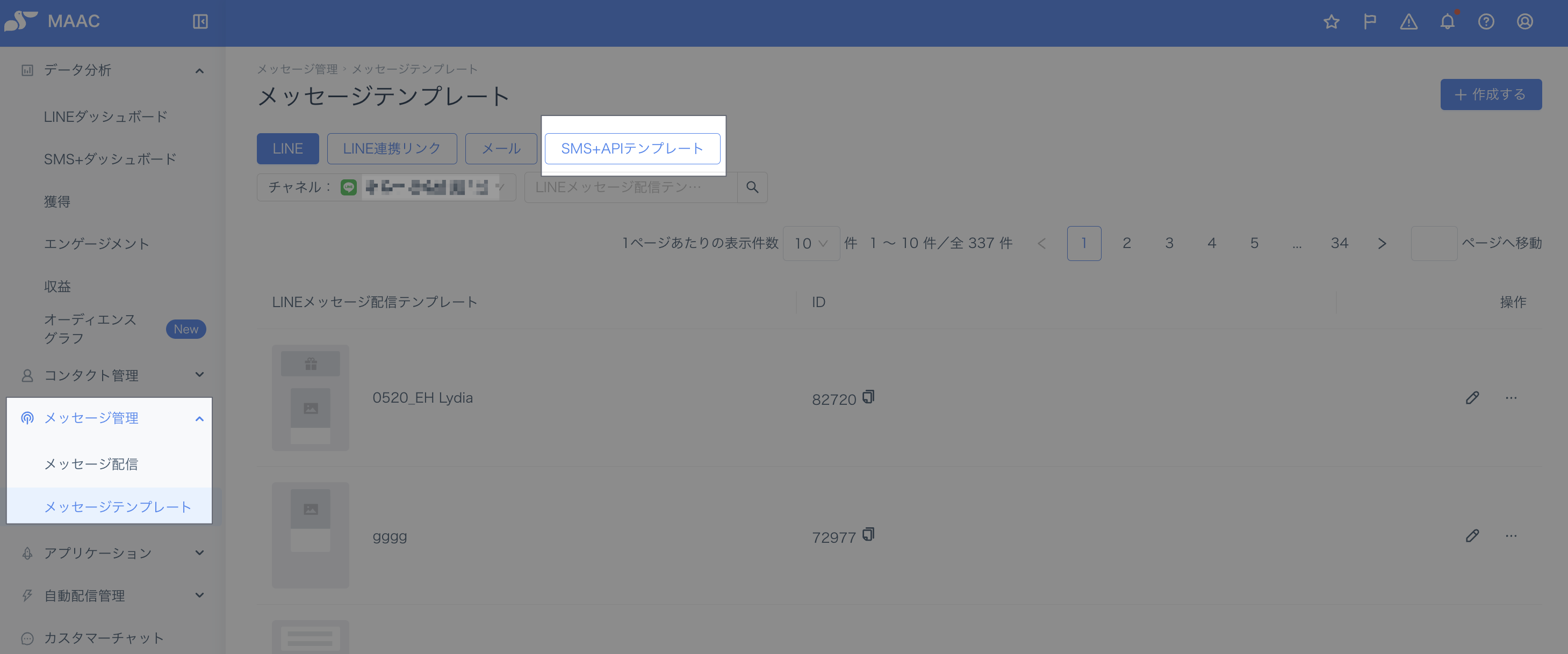The width and height of the screenshot is (1568, 654).
Task: Click the メッセージ管理 breadcrumb link
Action: [297, 69]
